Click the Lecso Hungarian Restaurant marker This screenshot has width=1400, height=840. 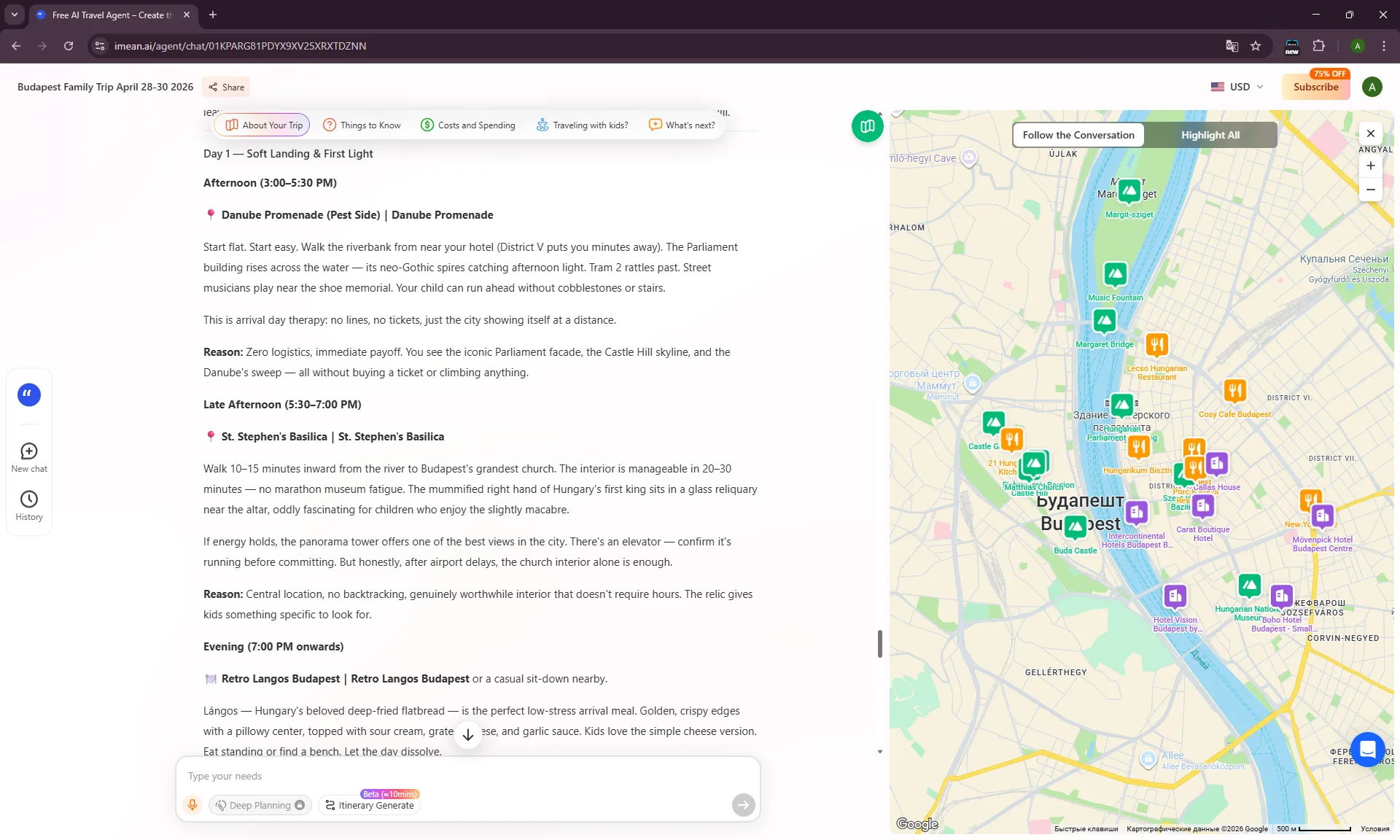coord(1156,344)
